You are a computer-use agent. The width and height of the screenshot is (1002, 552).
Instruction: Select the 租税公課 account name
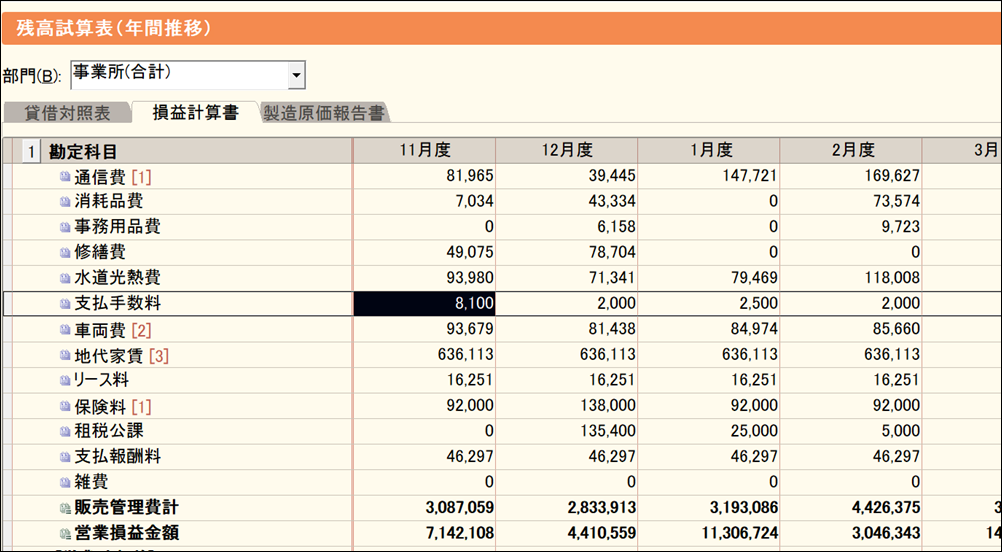coord(108,431)
